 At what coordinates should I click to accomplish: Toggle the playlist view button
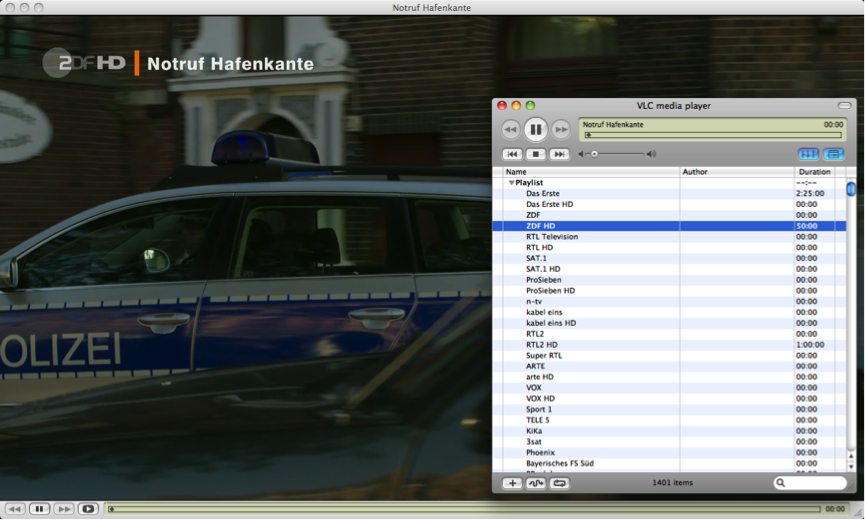click(834, 154)
